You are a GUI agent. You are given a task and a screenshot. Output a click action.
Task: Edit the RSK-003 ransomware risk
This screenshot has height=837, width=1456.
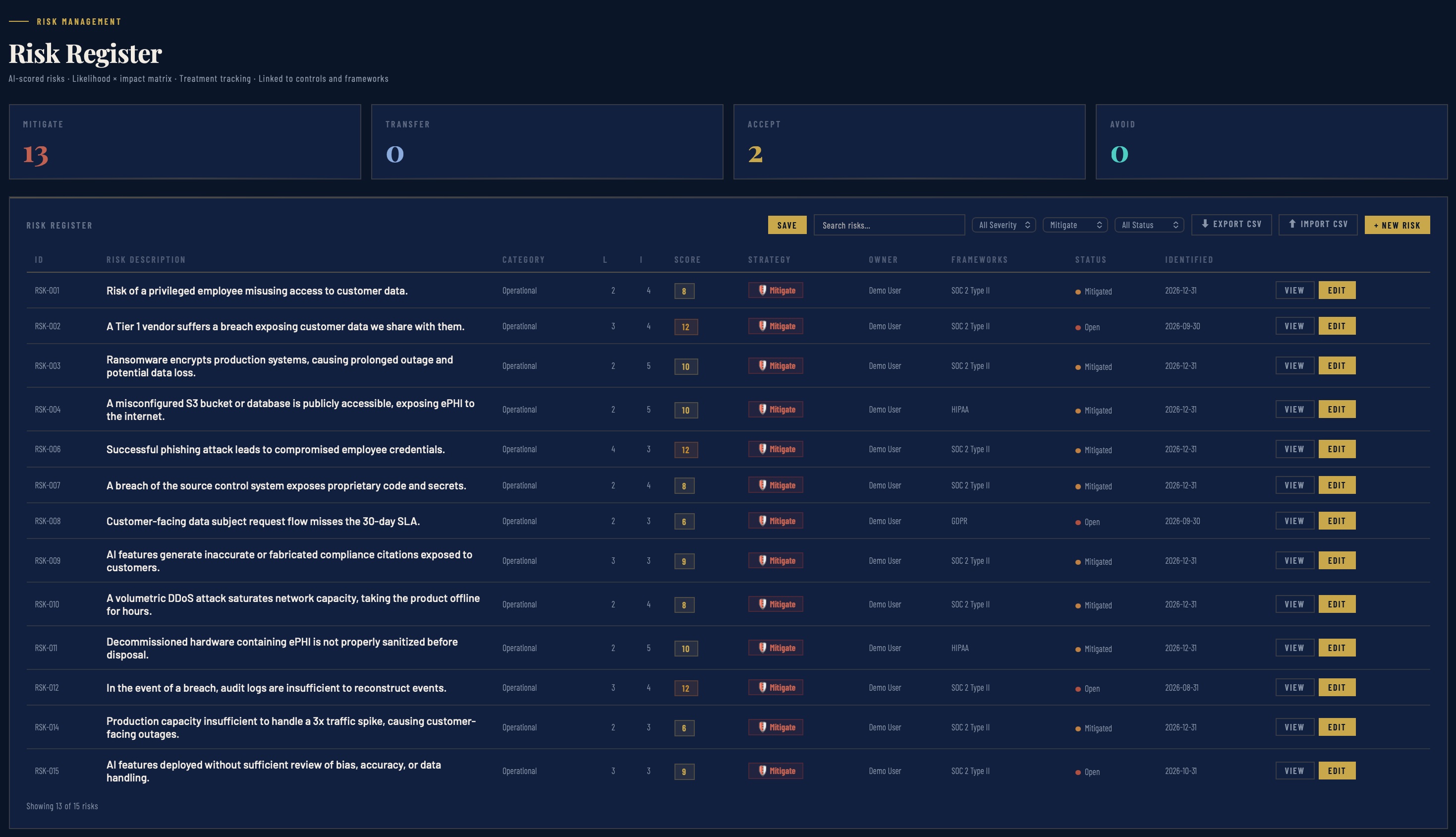[1337, 365]
